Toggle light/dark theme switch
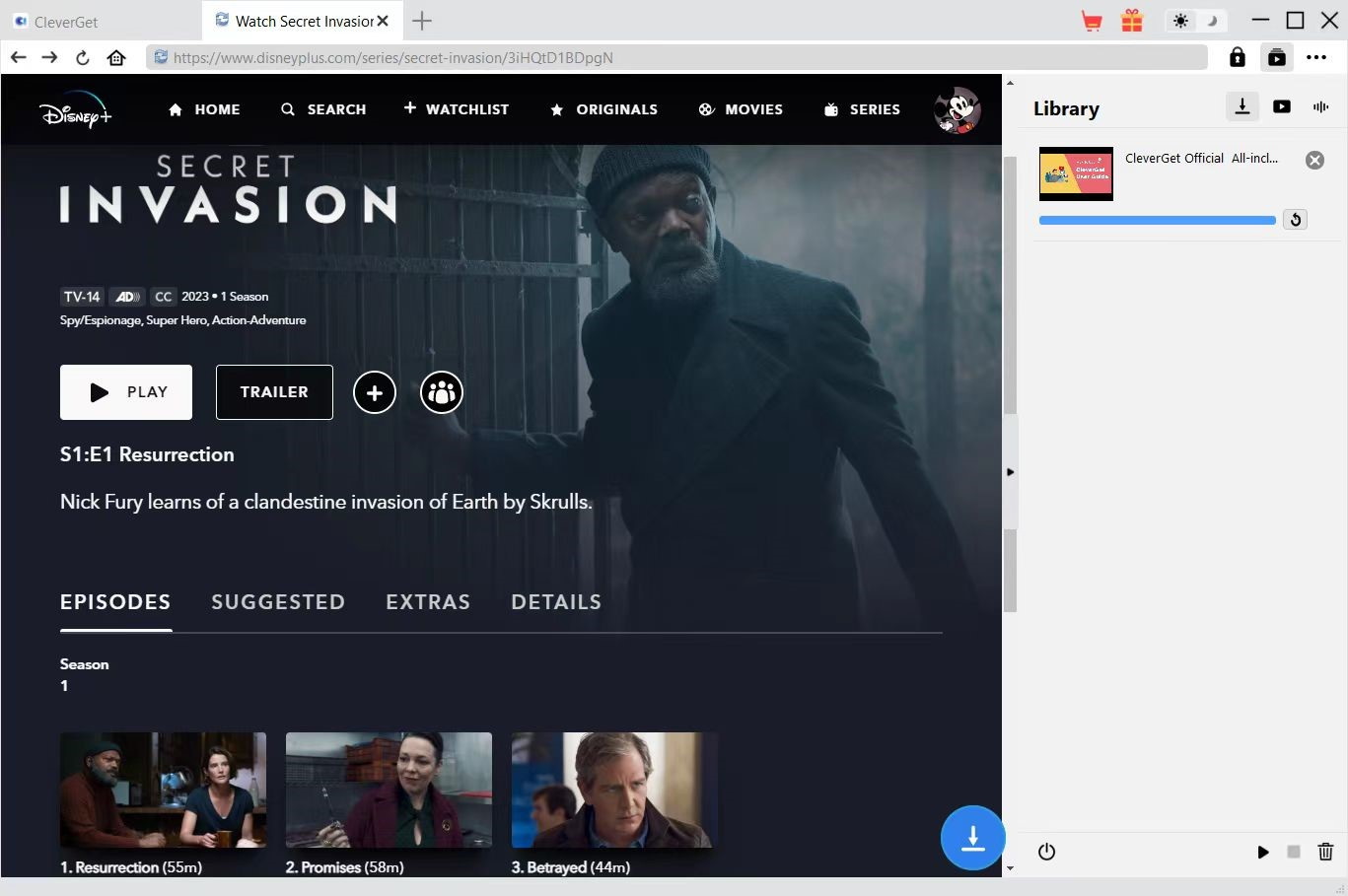 tap(1194, 21)
